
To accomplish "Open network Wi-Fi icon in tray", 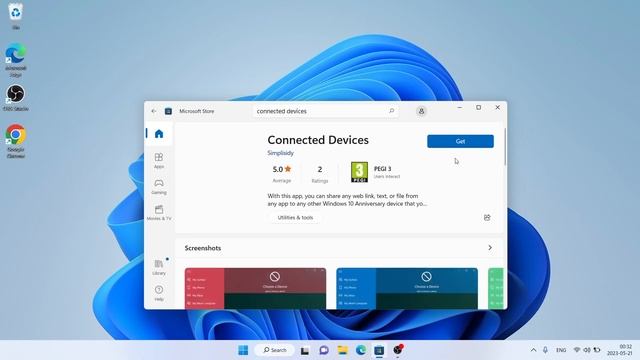I will pos(577,350).
